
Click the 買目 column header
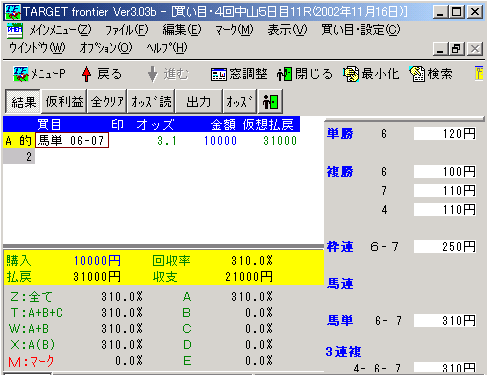pyautogui.click(x=49, y=125)
